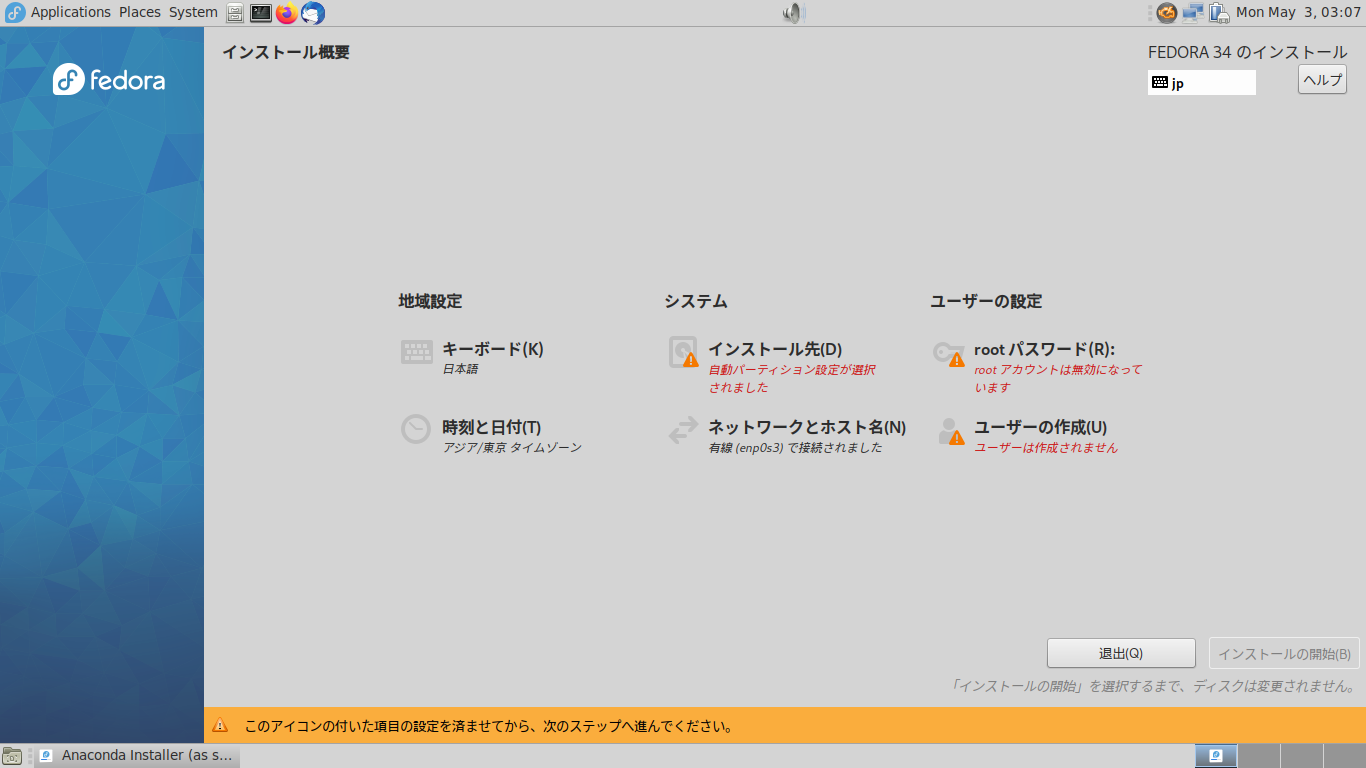Click the インストールの開始(B) begin installation button
Viewport: 1366px width, 768px height.
pos(1284,653)
